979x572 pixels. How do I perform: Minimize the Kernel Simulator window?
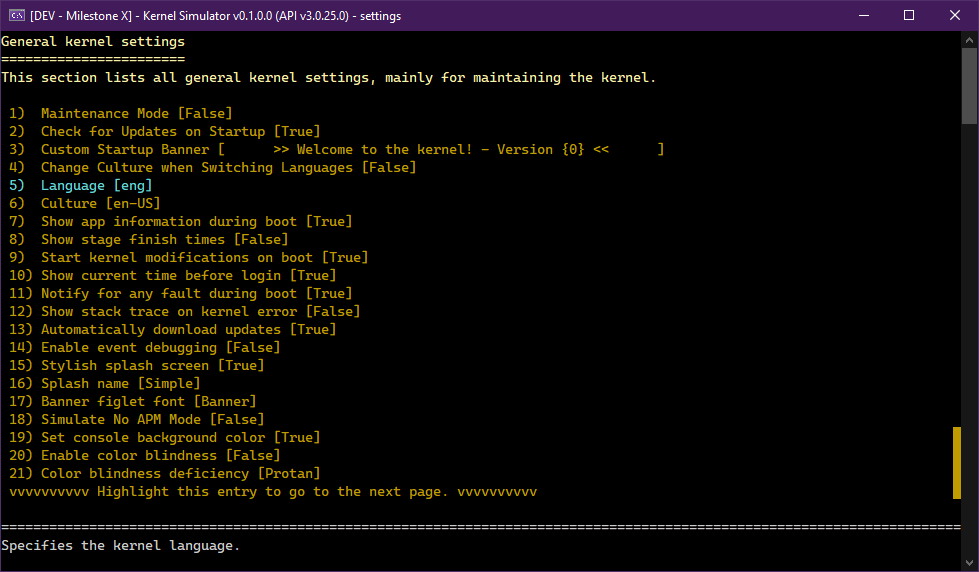(x=862, y=15)
